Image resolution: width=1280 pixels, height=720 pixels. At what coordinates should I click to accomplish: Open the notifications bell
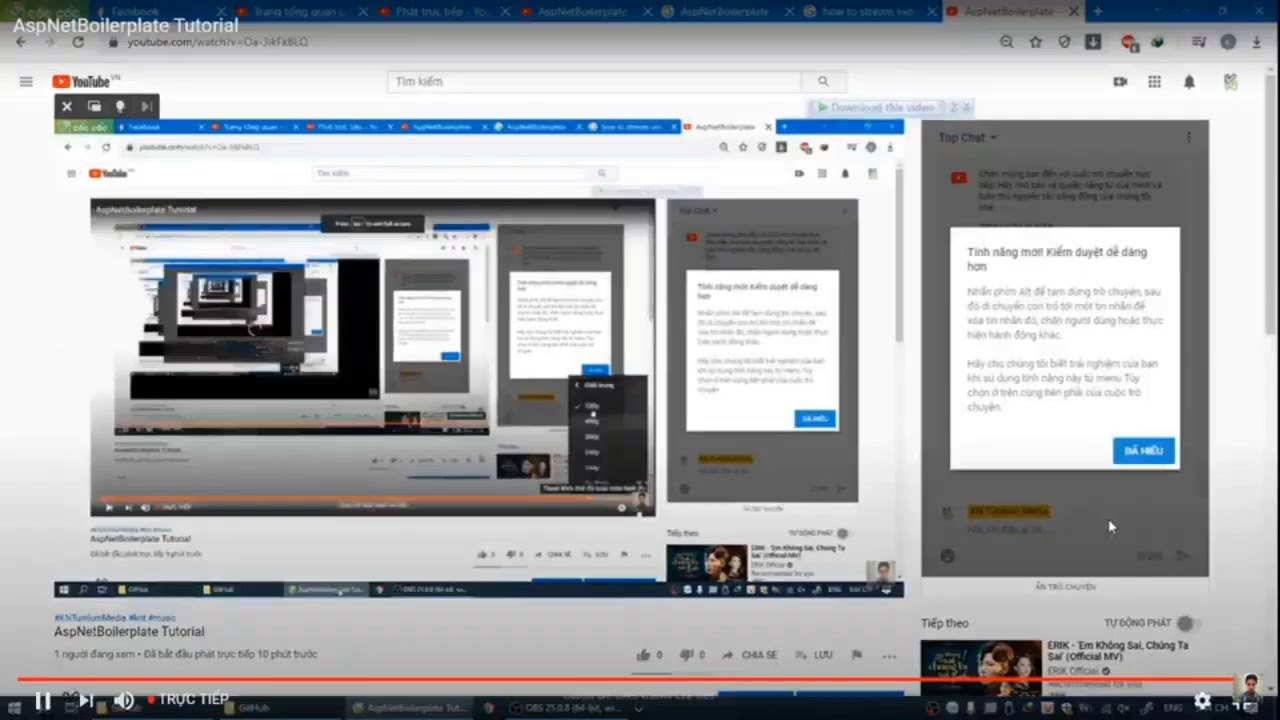tap(1189, 82)
